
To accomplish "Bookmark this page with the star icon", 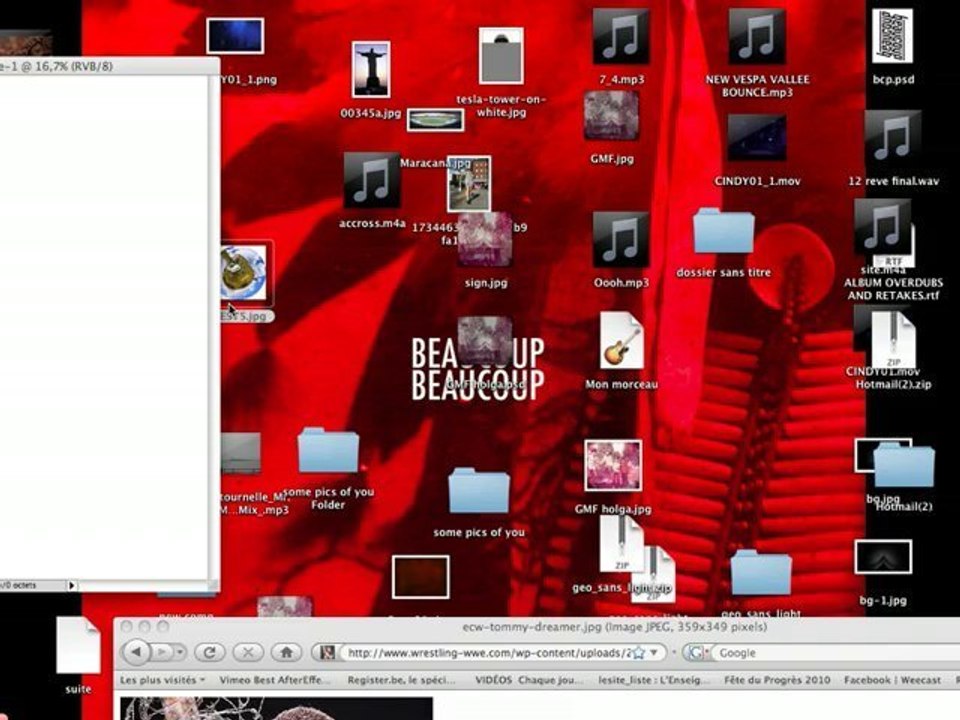I will (639, 653).
